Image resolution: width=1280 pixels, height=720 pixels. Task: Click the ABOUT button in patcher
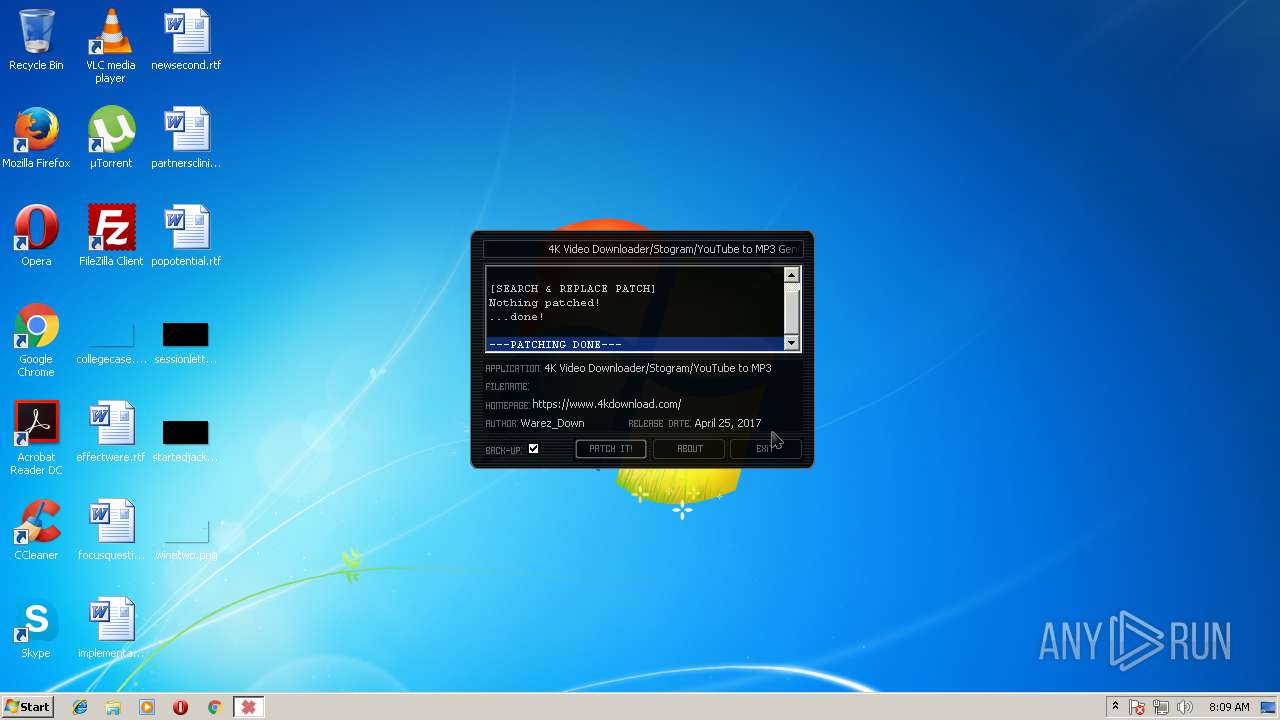pos(689,449)
